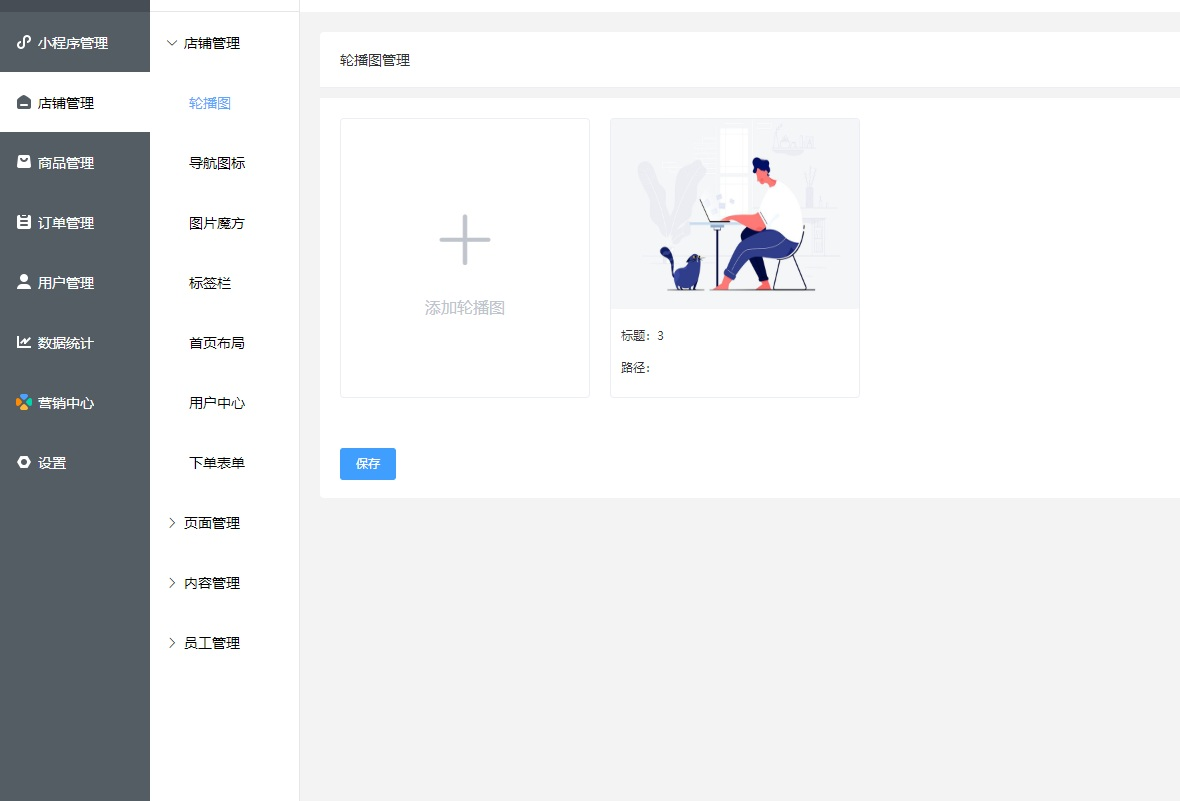Expand the 页面管理 submenu chevron
The width and height of the screenshot is (1181, 802).
172,523
